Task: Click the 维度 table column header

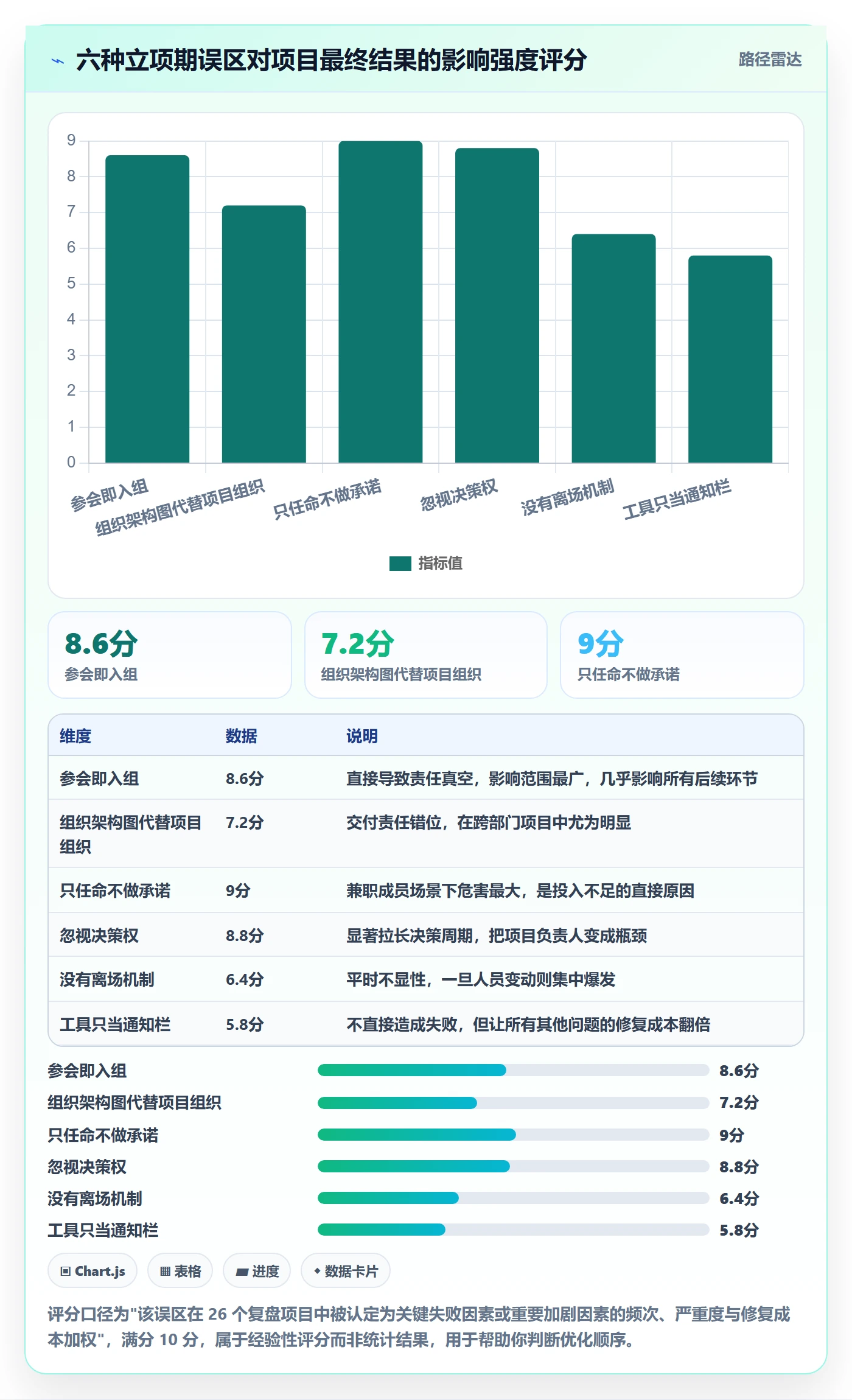Action: [75, 736]
